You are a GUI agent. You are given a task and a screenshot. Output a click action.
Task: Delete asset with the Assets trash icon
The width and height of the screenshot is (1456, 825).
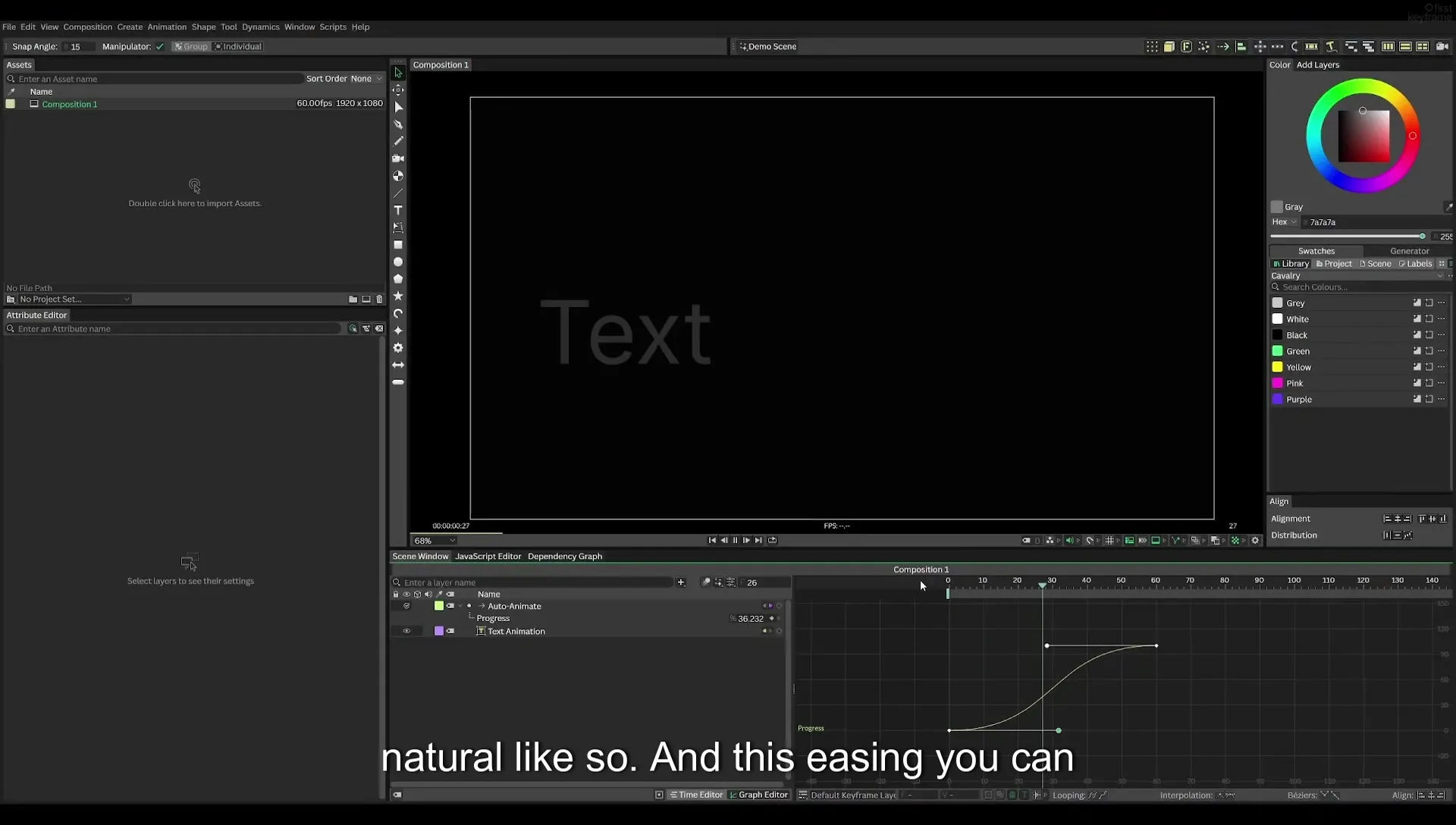[x=380, y=300]
